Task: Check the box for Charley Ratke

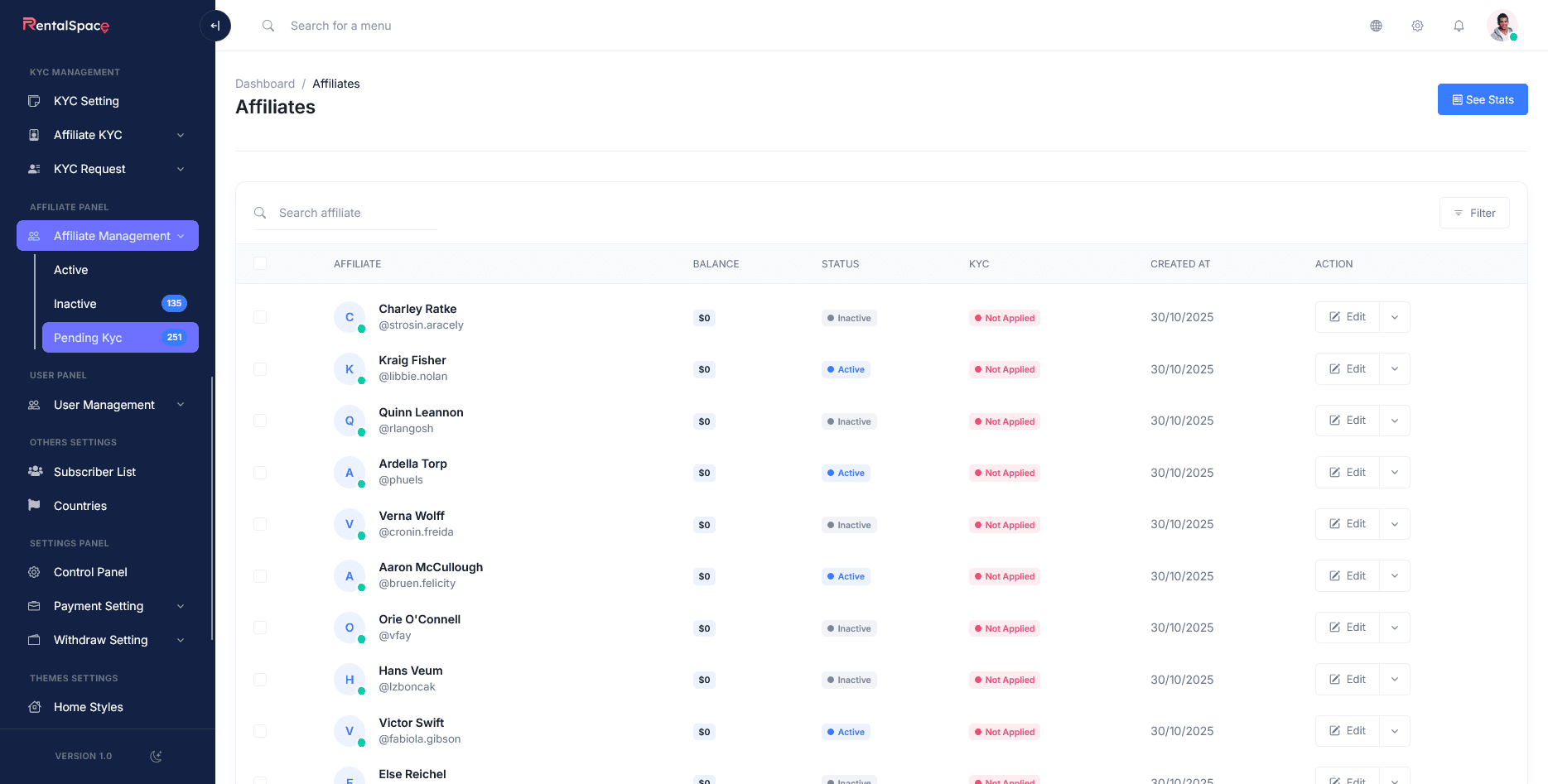Action: (x=260, y=317)
